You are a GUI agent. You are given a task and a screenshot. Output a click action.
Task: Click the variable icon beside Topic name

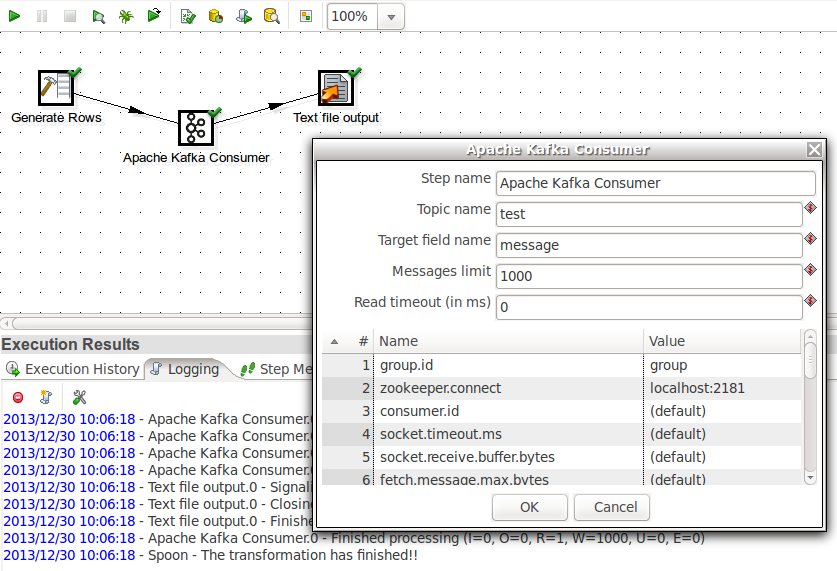pos(810,208)
